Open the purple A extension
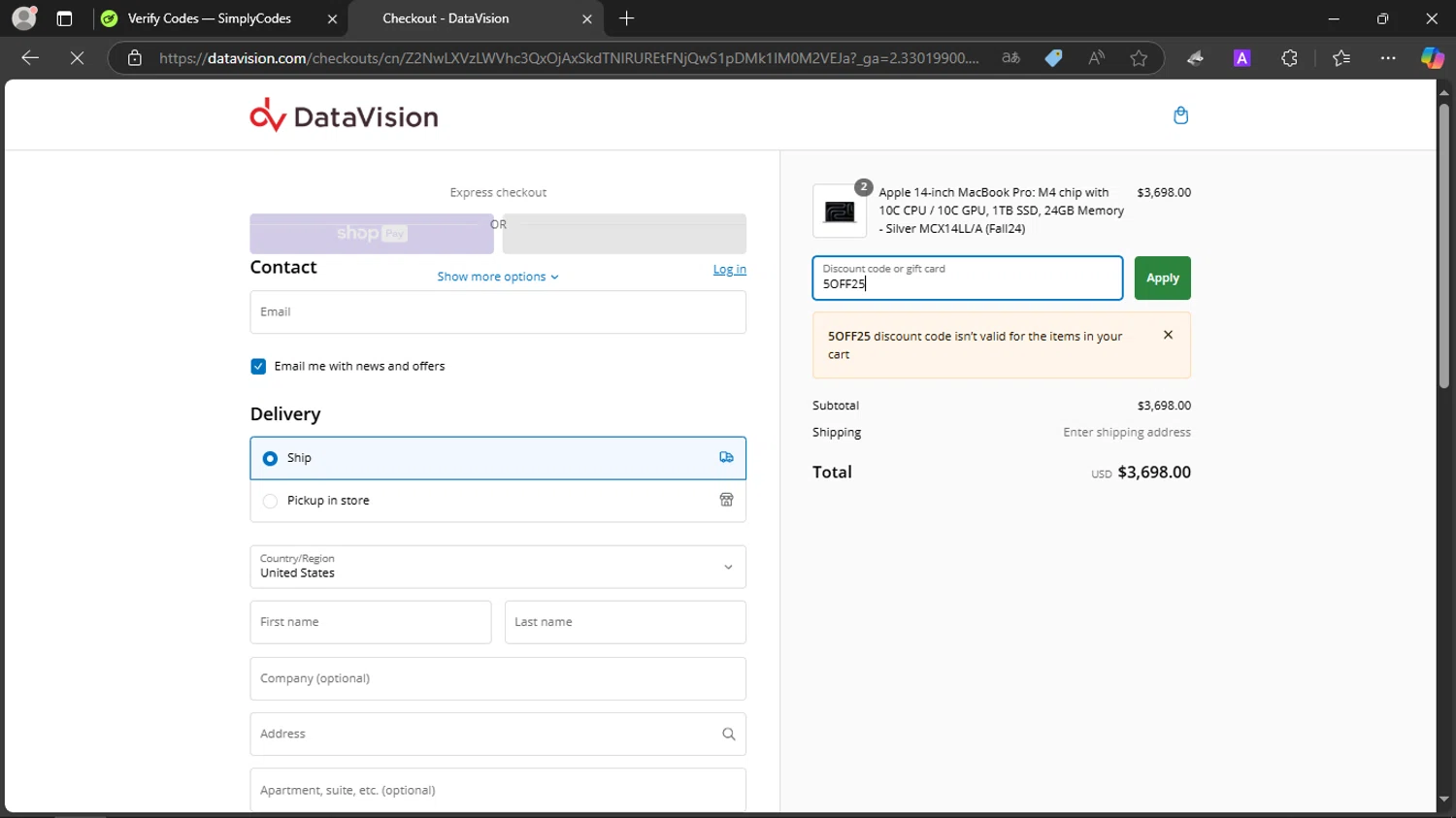This screenshot has width=1456, height=818. click(1241, 58)
